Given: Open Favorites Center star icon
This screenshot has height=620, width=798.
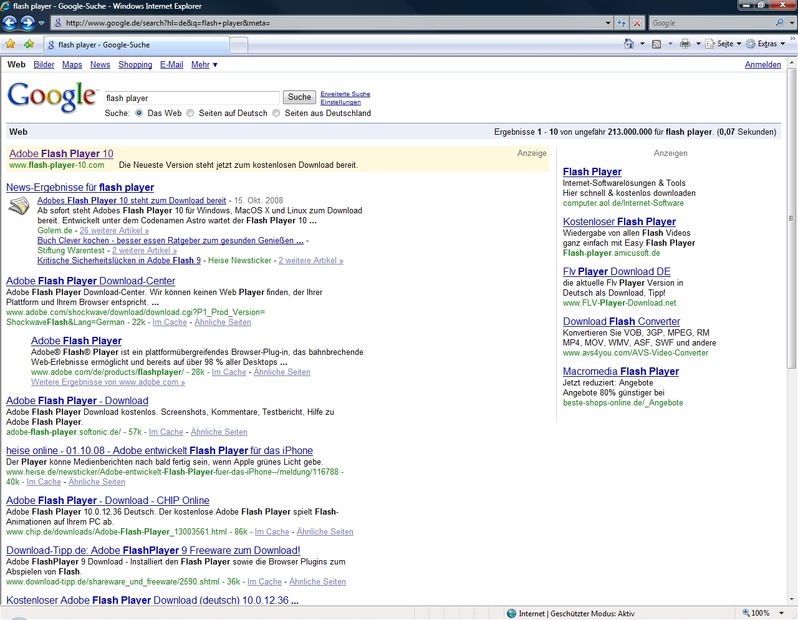Looking at the screenshot, I should point(10,44).
